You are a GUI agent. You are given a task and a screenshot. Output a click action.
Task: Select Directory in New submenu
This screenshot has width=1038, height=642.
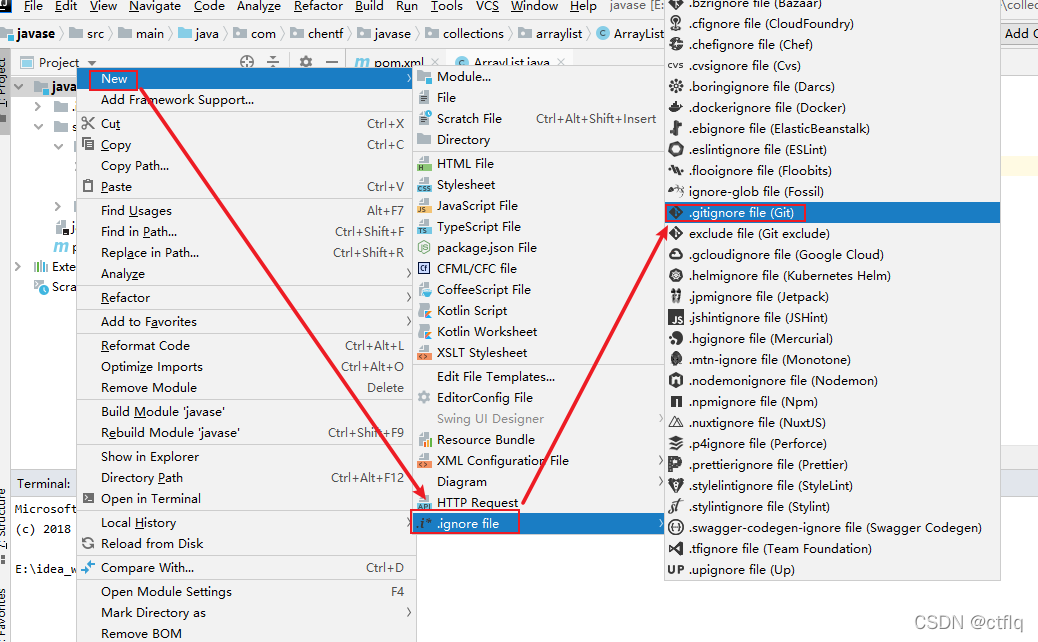click(539, 140)
